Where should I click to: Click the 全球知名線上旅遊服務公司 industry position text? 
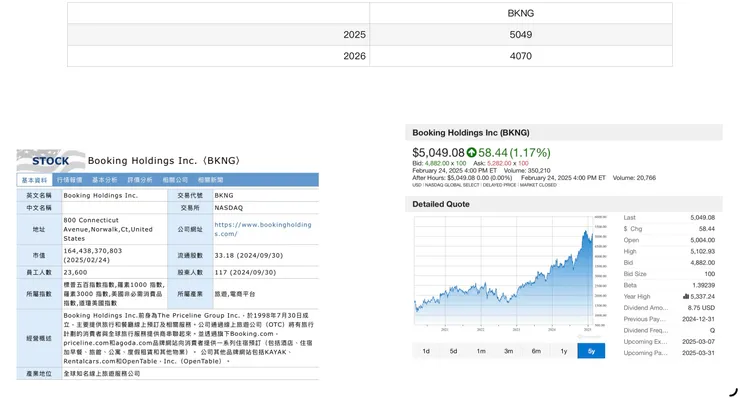point(101,373)
